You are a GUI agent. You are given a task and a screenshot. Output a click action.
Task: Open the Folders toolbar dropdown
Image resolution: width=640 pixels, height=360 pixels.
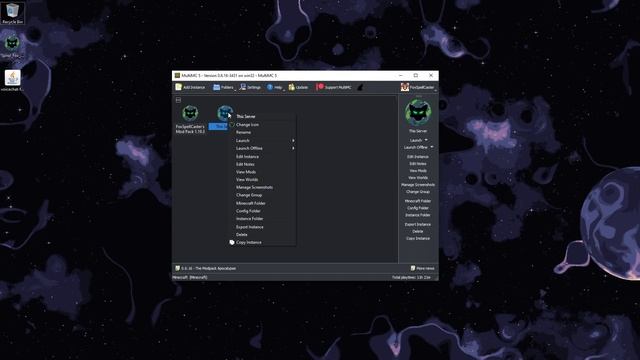click(x=224, y=87)
